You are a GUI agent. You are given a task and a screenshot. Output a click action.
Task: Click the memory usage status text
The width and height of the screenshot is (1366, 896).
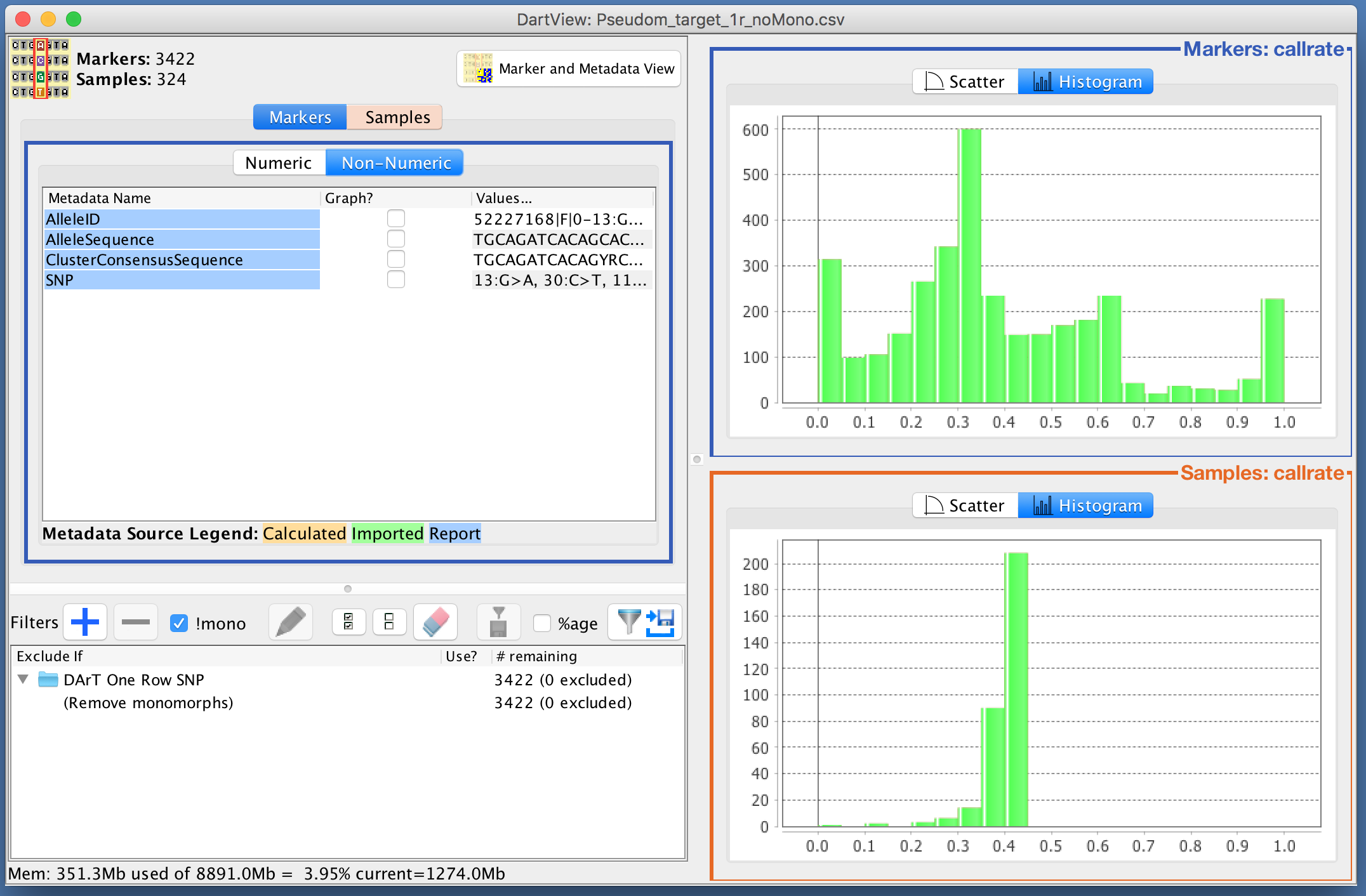point(256,874)
